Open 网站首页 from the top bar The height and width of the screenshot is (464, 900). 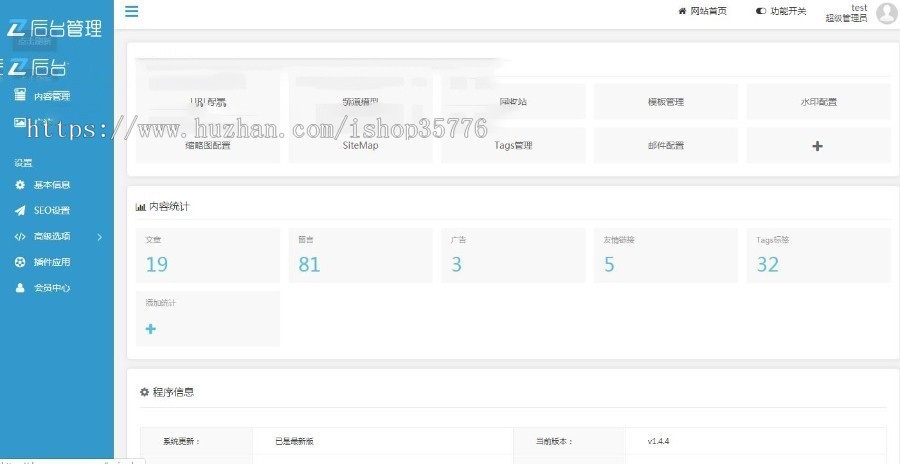click(703, 11)
